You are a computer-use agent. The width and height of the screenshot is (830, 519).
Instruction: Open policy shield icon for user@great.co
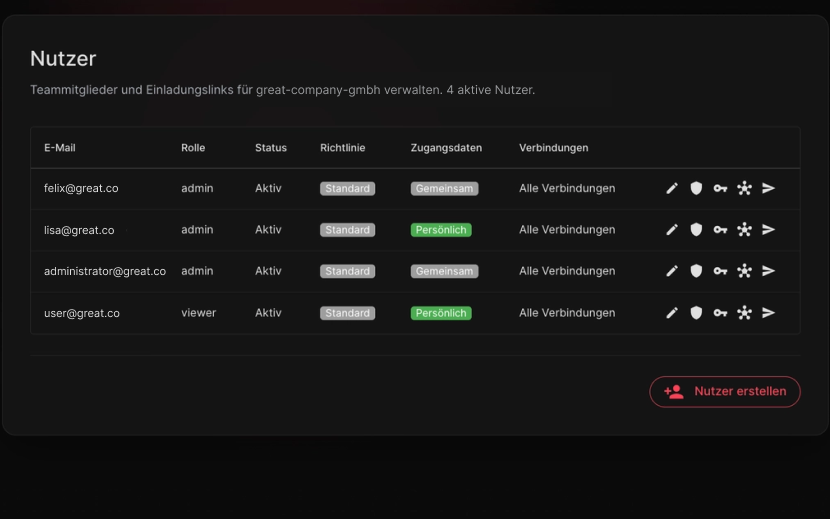click(696, 312)
